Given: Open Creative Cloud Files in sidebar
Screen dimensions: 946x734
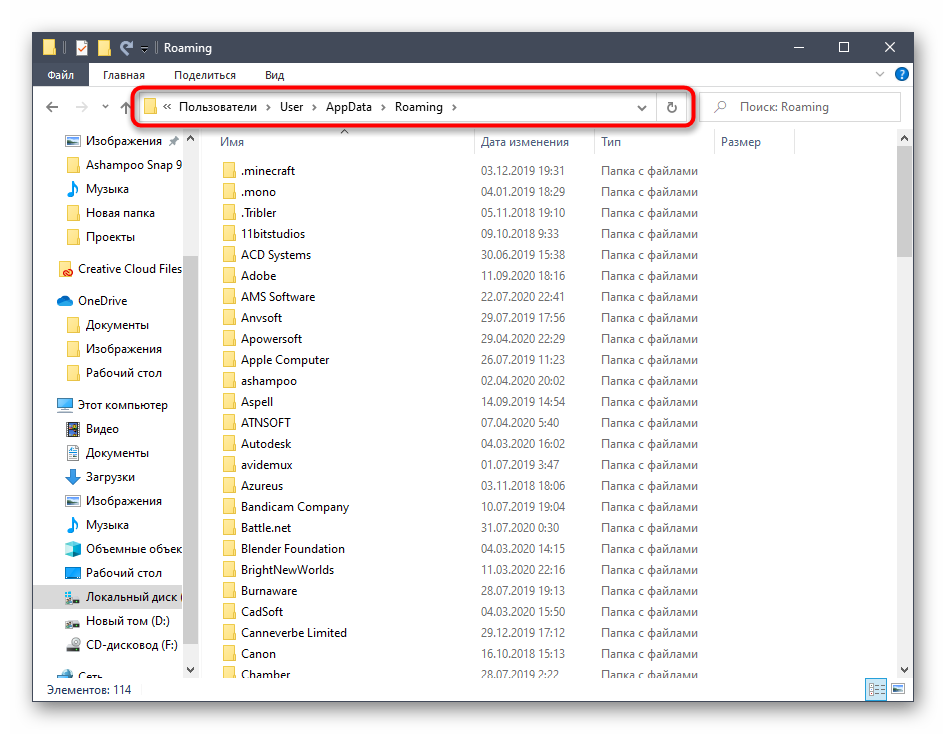Looking at the screenshot, I should click(129, 269).
